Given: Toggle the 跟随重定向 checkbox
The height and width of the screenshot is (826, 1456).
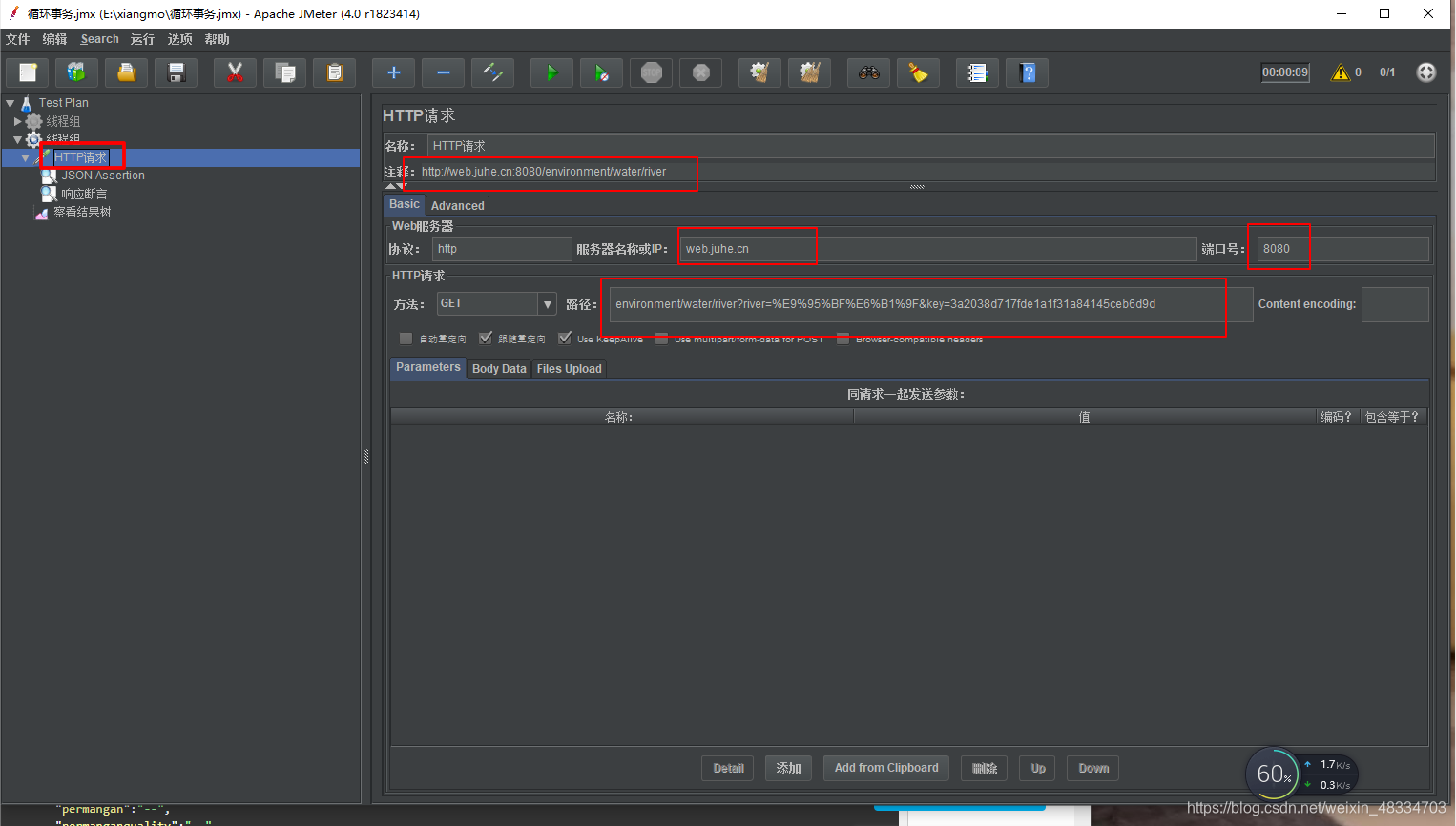Looking at the screenshot, I should click(486, 338).
